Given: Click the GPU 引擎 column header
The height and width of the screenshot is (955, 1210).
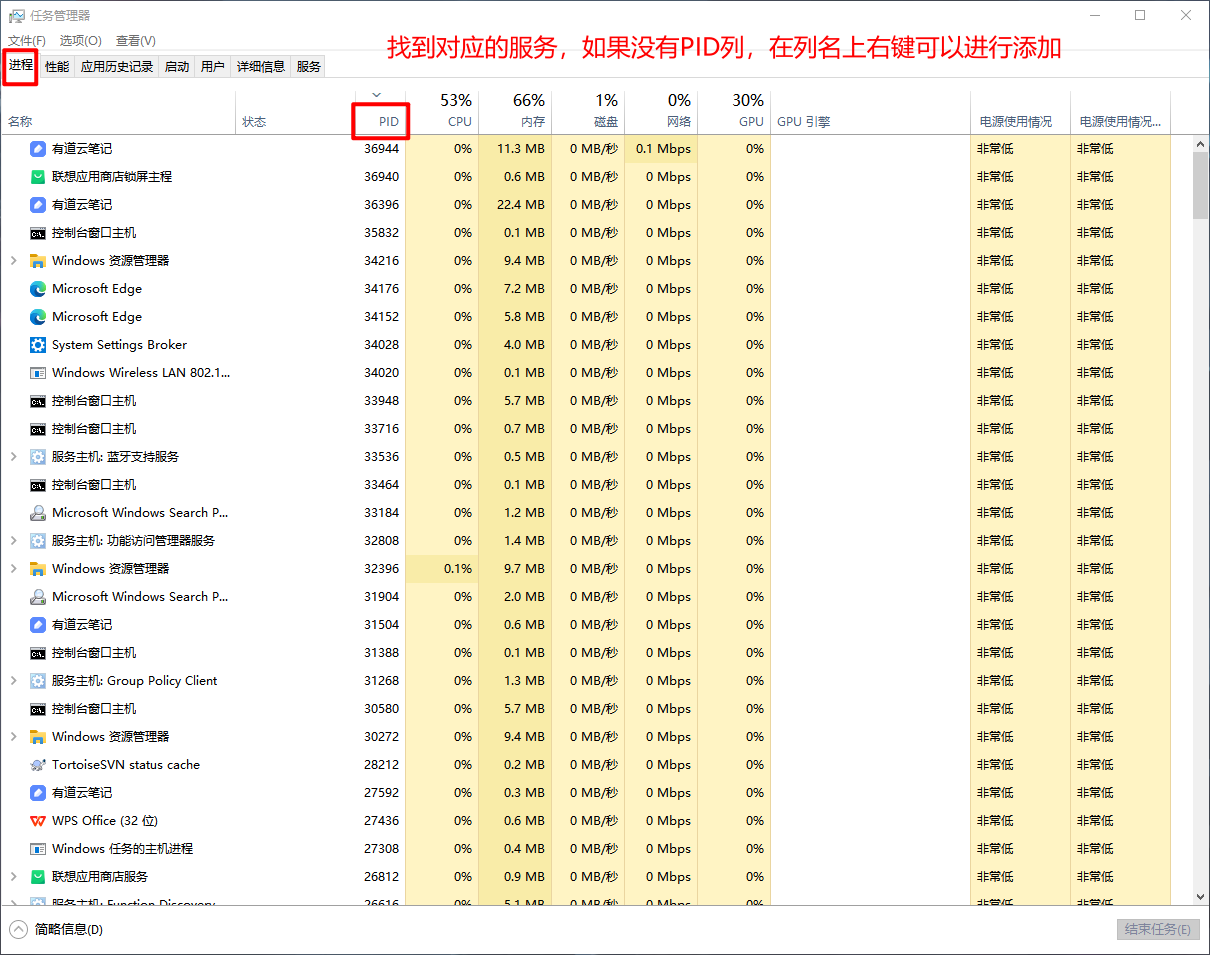Looking at the screenshot, I should click(x=870, y=112).
